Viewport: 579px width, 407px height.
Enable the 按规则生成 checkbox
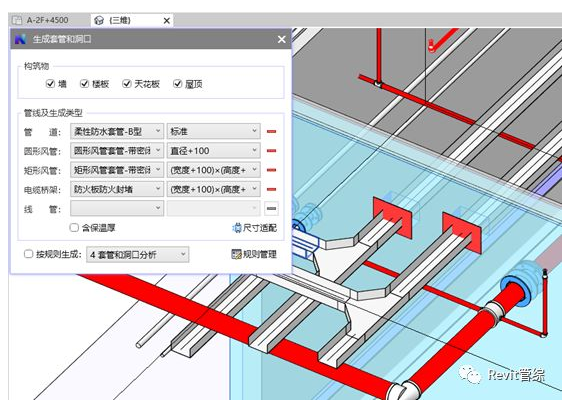click(x=28, y=254)
